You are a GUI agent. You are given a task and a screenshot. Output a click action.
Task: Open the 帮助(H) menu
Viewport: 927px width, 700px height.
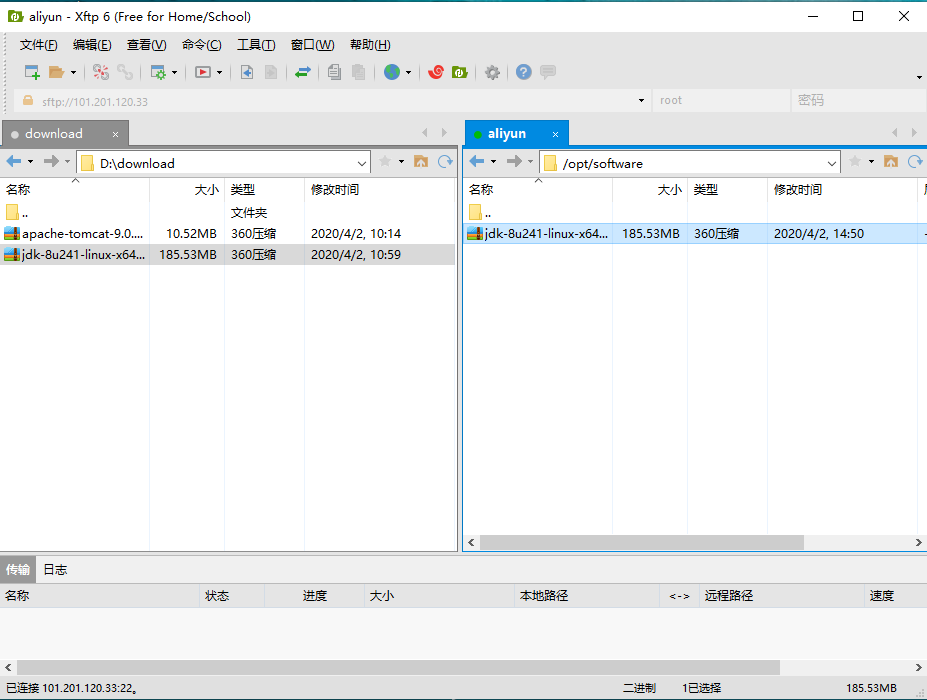370,45
